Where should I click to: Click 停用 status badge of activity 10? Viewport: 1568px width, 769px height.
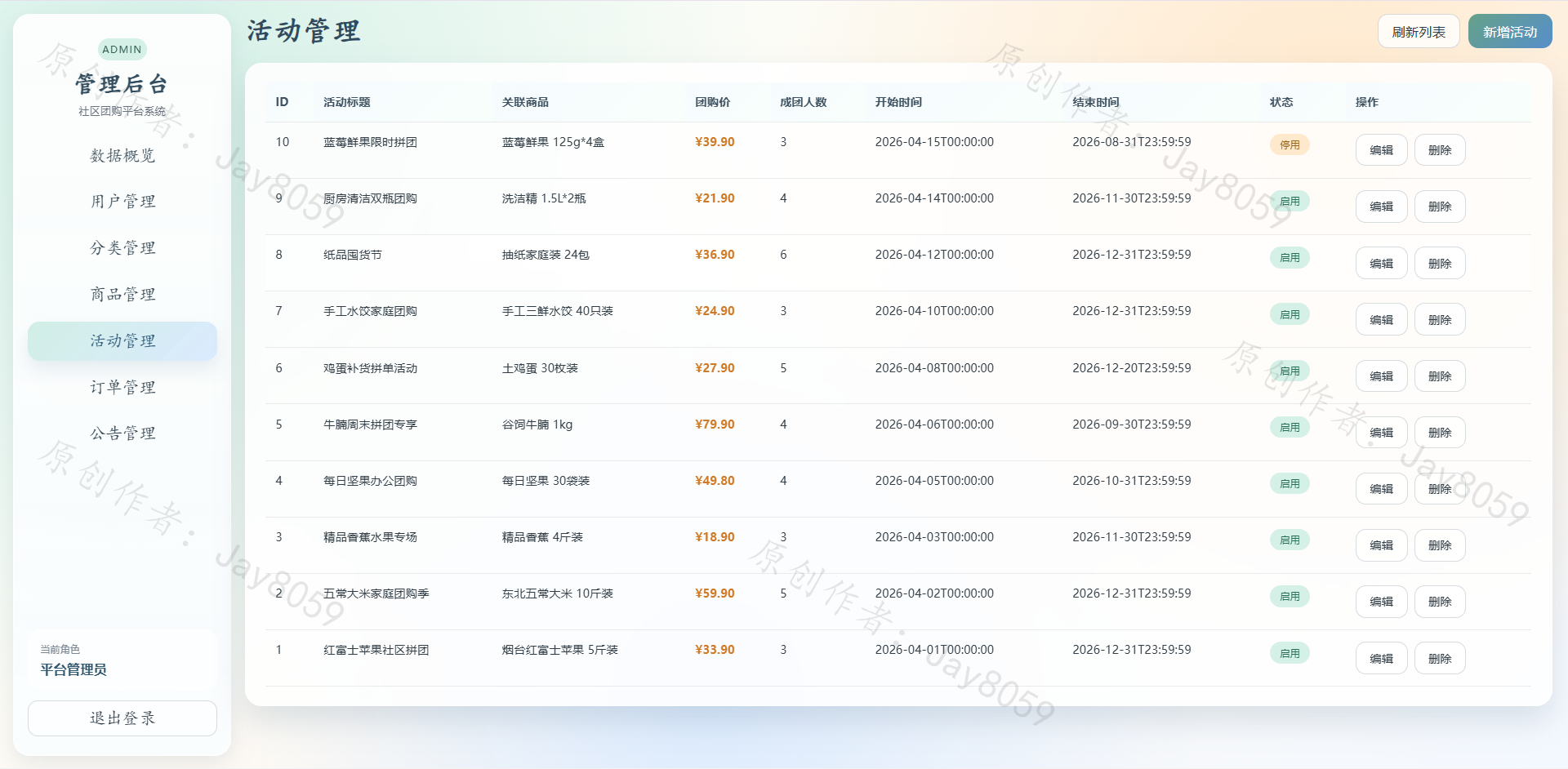(x=1290, y=144)
